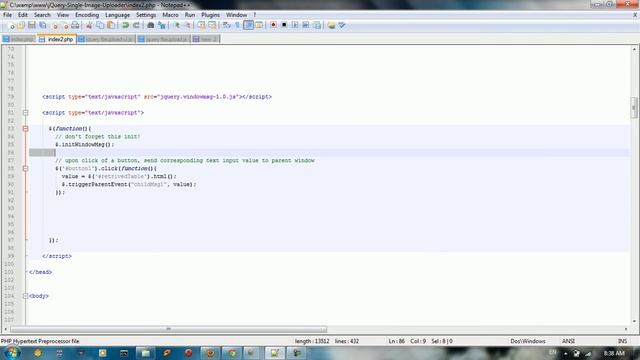The image size is (640, 360).
Task: Stop macro recording with black square icon
Action: pos(284,25)
